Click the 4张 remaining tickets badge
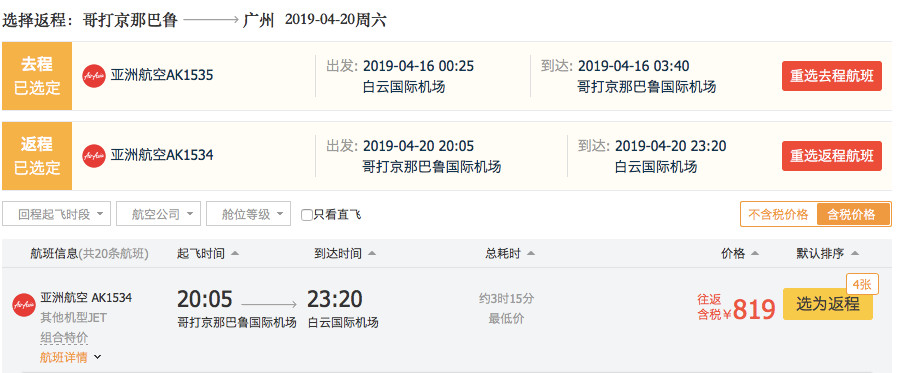Image resolution: width=898 pixels, height=373 pixels. [x=862, y=284]
